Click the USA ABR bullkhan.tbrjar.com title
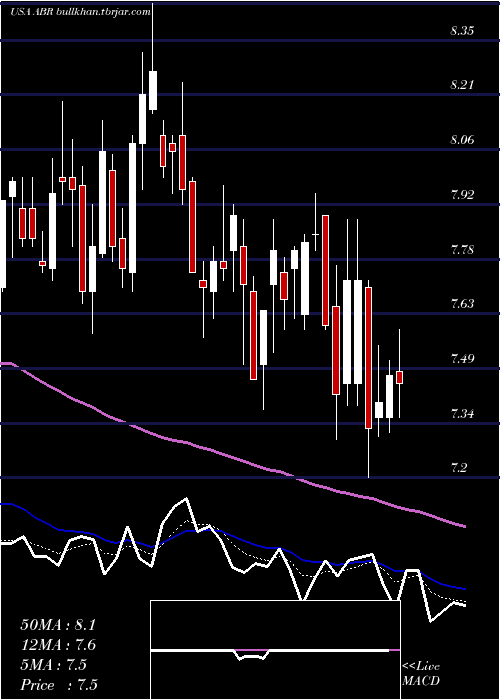The width and height of the screenshot is (500, 700). tap(80, 12)
